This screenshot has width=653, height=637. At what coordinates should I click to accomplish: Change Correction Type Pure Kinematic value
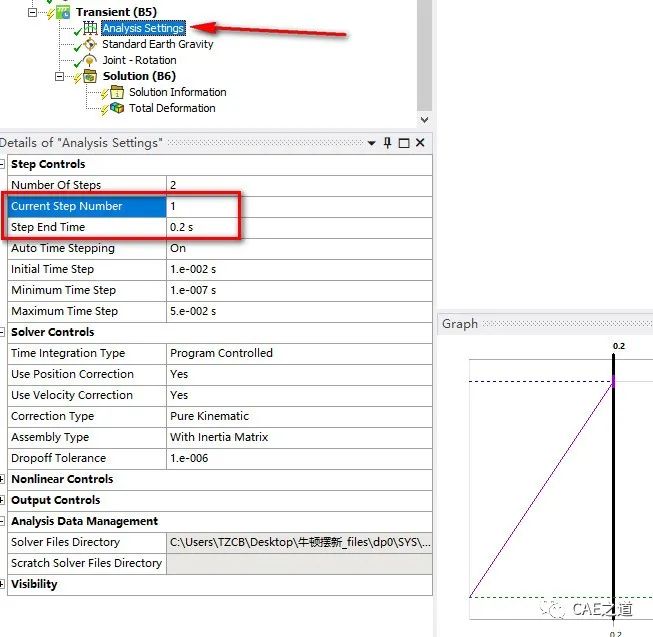pyautogui.click(x=299, y=416)
